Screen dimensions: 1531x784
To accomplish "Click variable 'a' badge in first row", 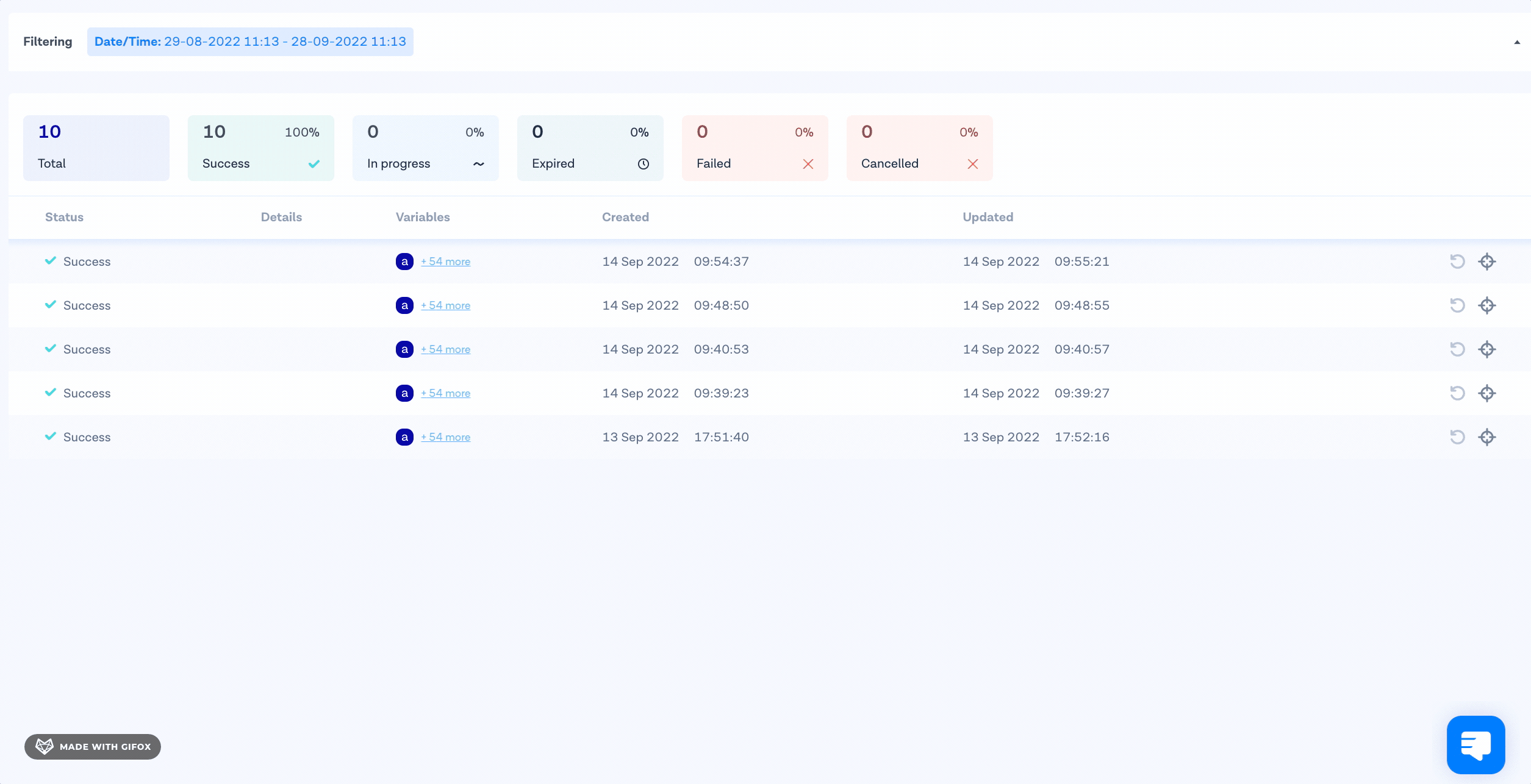I will click(x=404, y=262).
